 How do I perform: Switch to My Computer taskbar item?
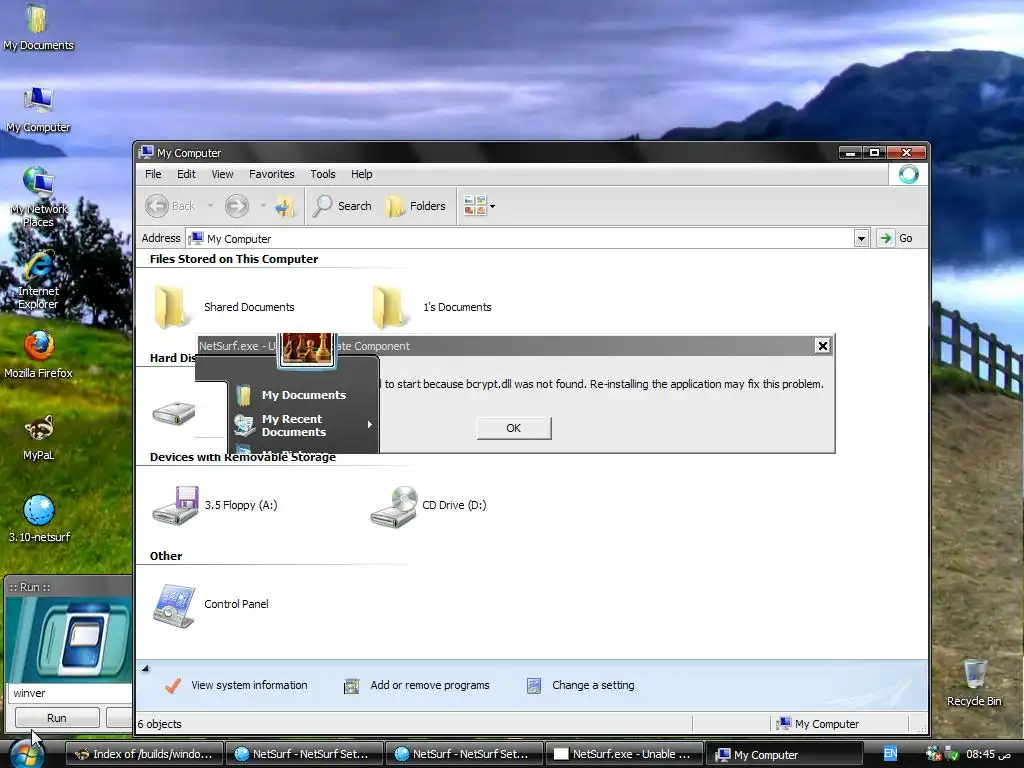tap(785, 754)
